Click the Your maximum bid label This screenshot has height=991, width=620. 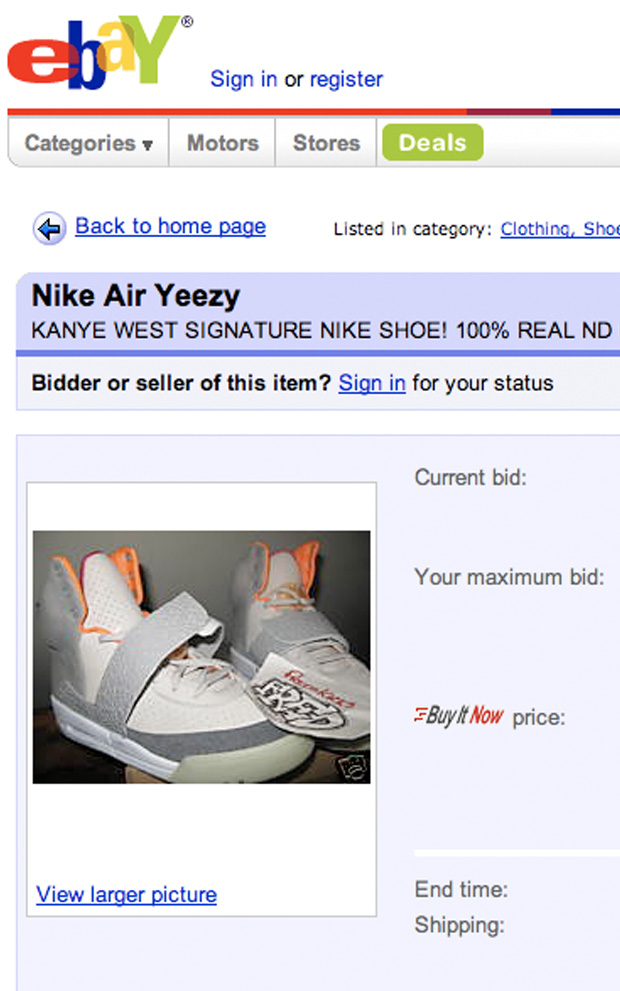click(x=509, y=577)
